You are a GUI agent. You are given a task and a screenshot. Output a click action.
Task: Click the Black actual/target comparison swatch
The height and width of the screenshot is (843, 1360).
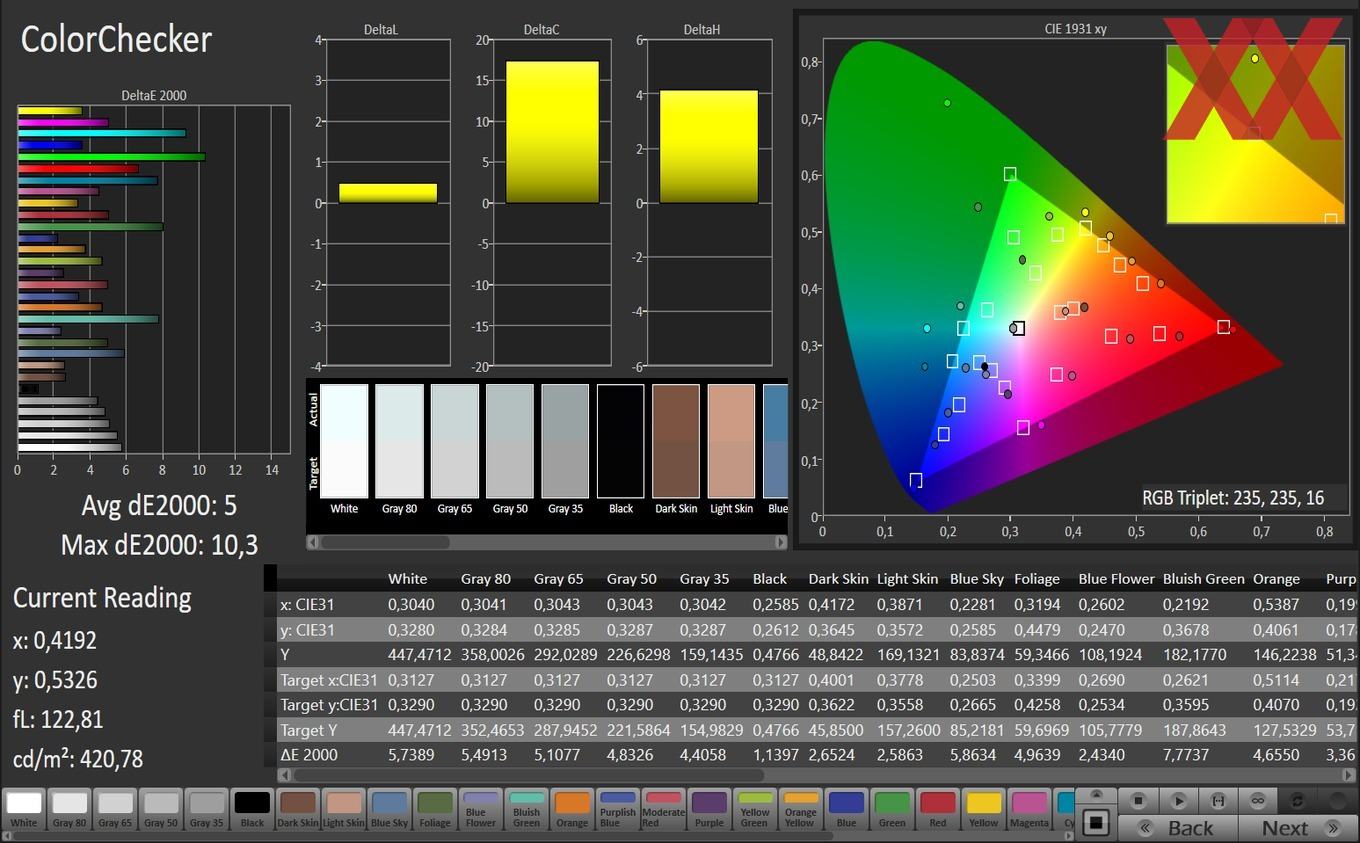click(621, 441)
